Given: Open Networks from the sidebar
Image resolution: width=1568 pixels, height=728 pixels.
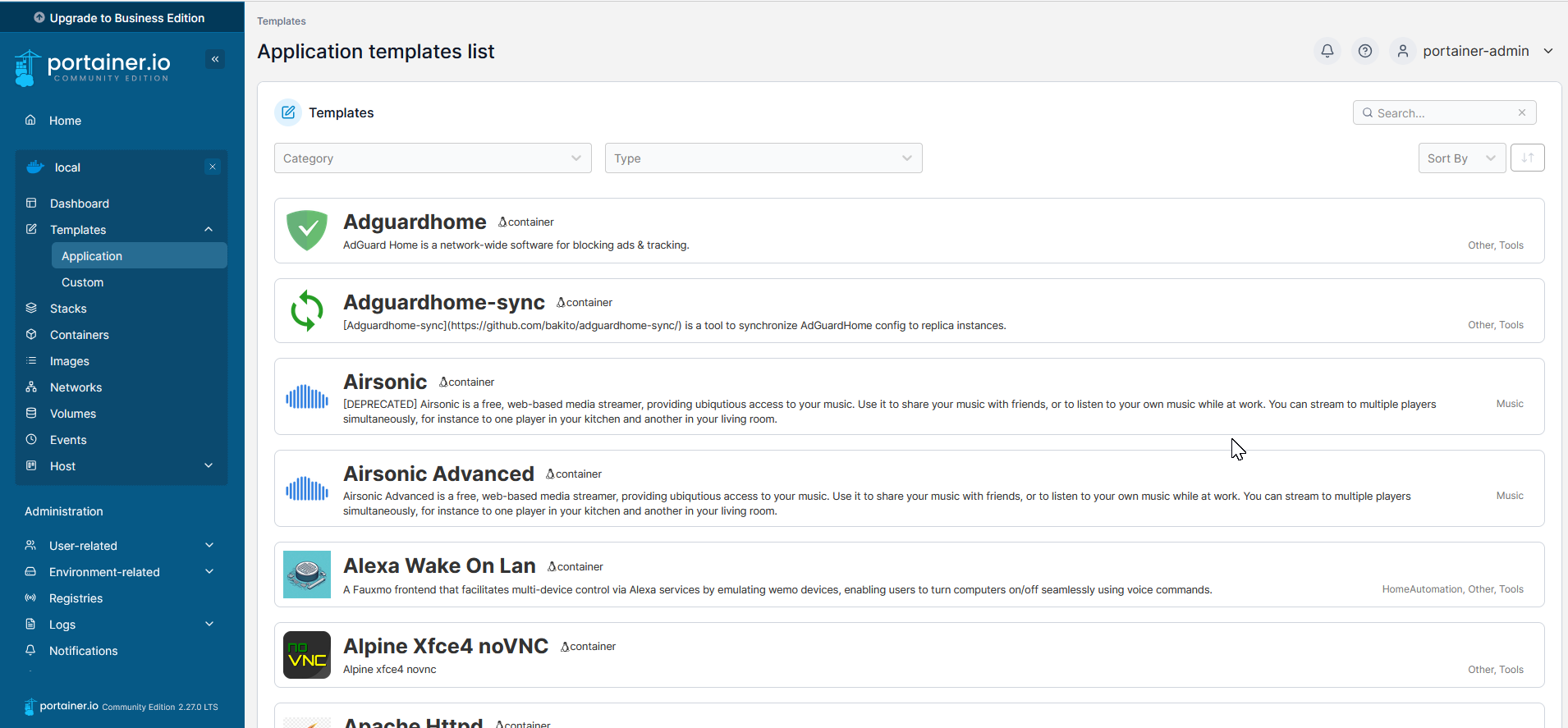Looking at the screenshot, I should click(76, 387).
